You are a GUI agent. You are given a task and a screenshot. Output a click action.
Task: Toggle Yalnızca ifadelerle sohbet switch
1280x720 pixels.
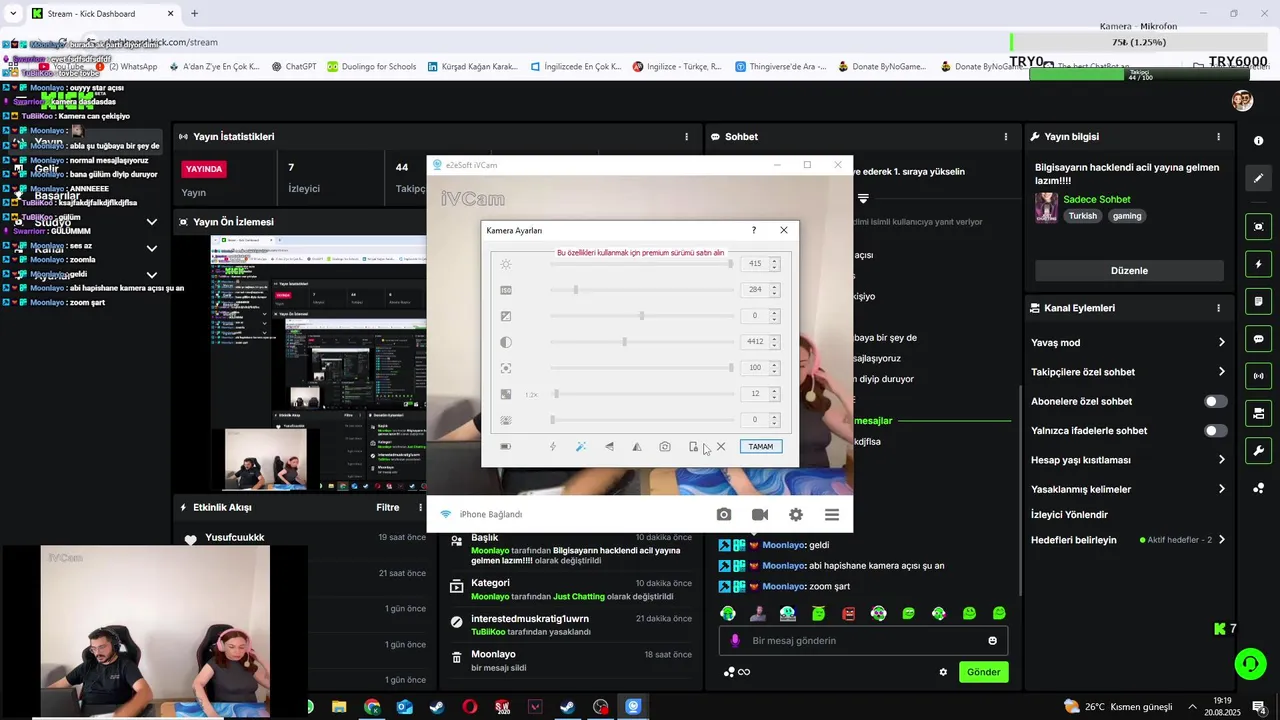coord(1215,431)
